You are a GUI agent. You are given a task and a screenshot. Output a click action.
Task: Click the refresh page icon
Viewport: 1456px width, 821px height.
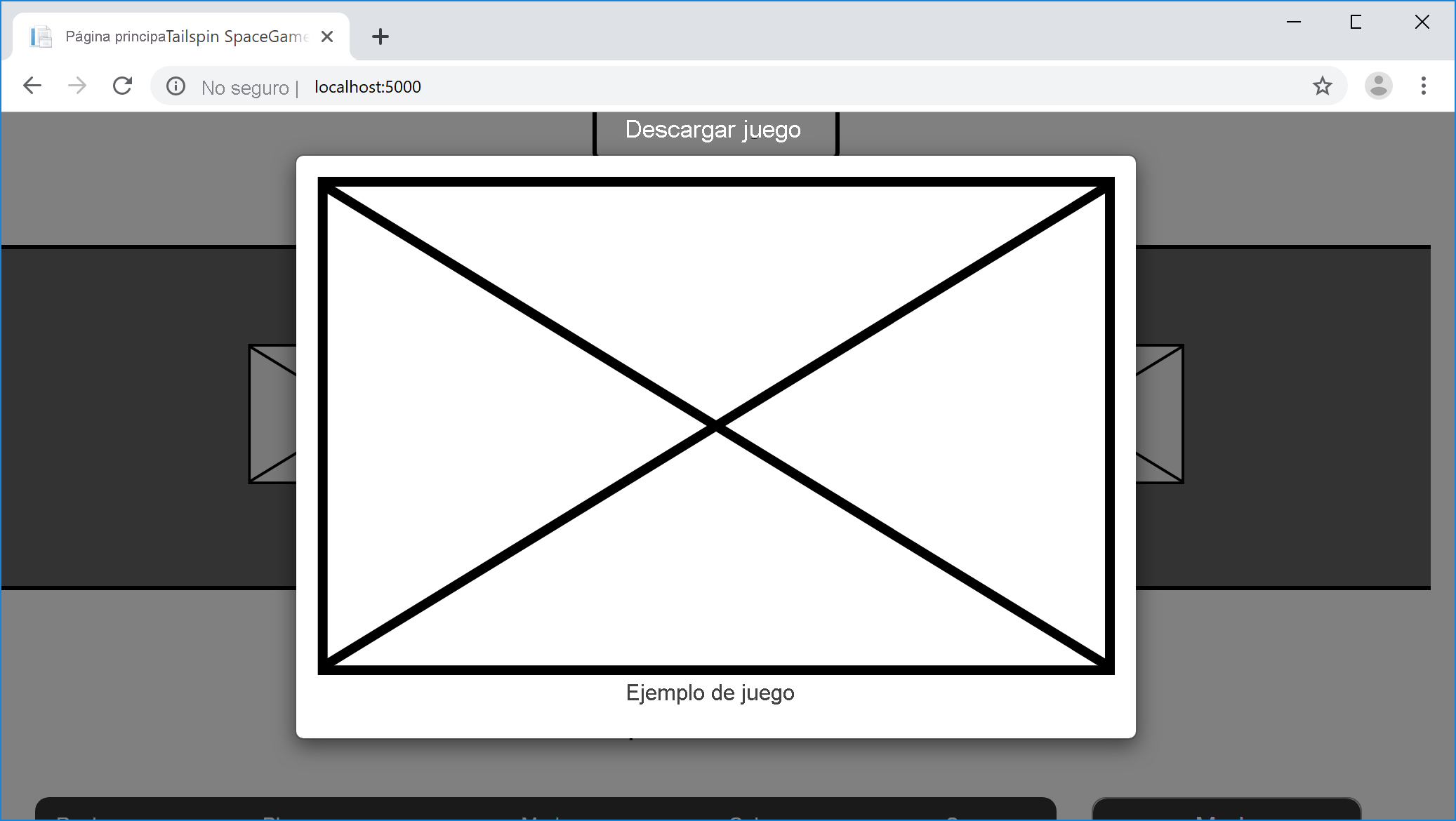[122, 86]
